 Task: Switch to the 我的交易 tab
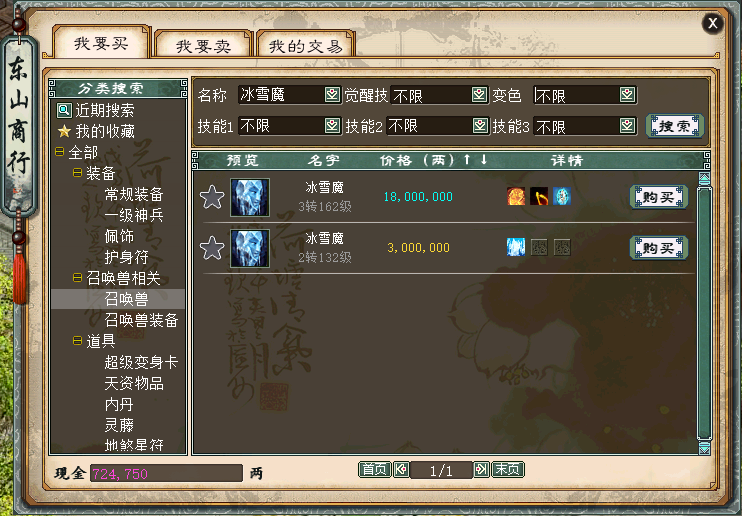point(305,46)
